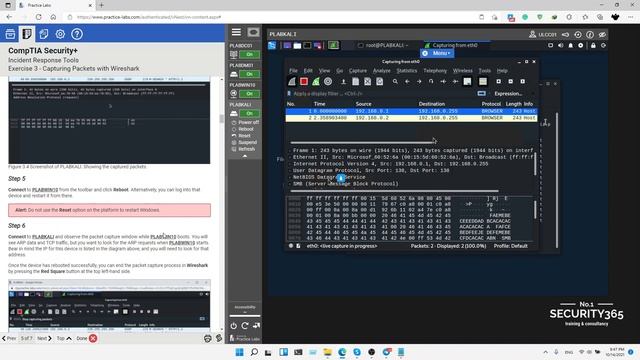Click the browser address bar
640x360 pixels.
(269, 17)
